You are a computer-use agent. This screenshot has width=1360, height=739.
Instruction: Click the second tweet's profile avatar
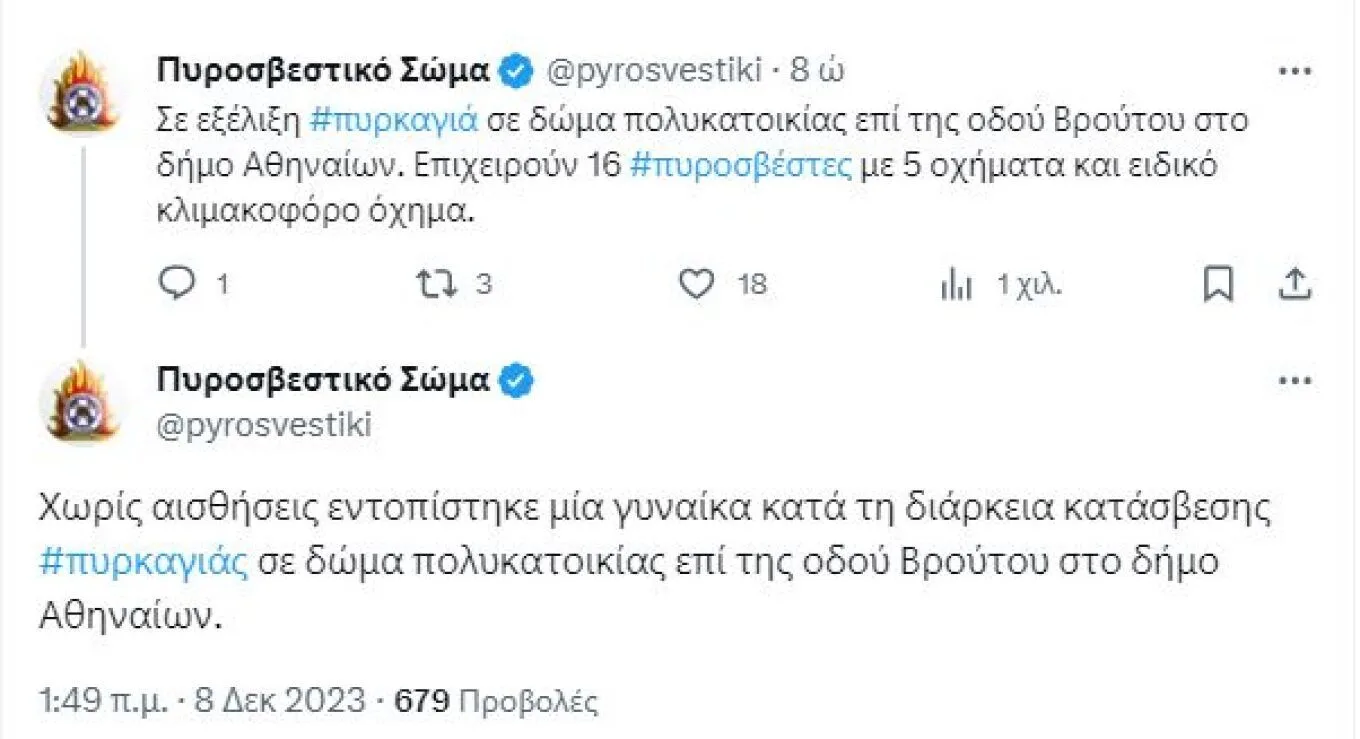click(81, 402)
